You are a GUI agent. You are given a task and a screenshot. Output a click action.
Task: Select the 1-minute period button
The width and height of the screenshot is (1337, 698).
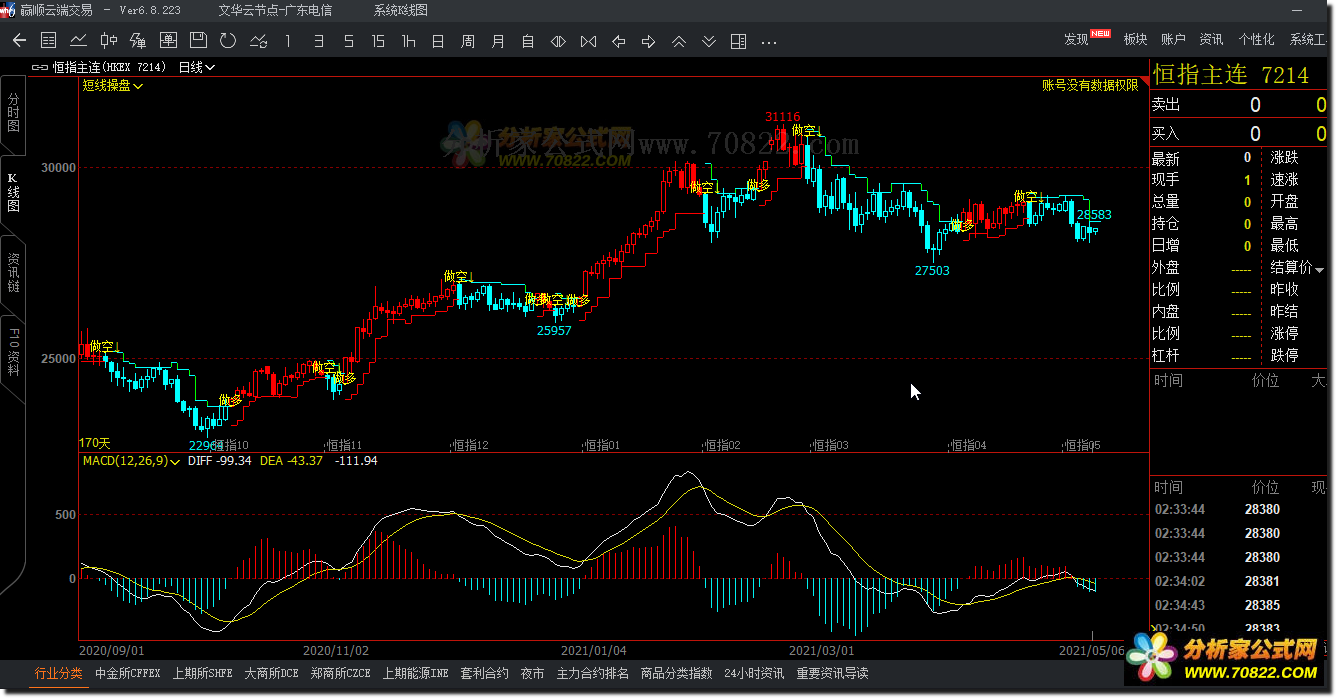coord(288,41)
